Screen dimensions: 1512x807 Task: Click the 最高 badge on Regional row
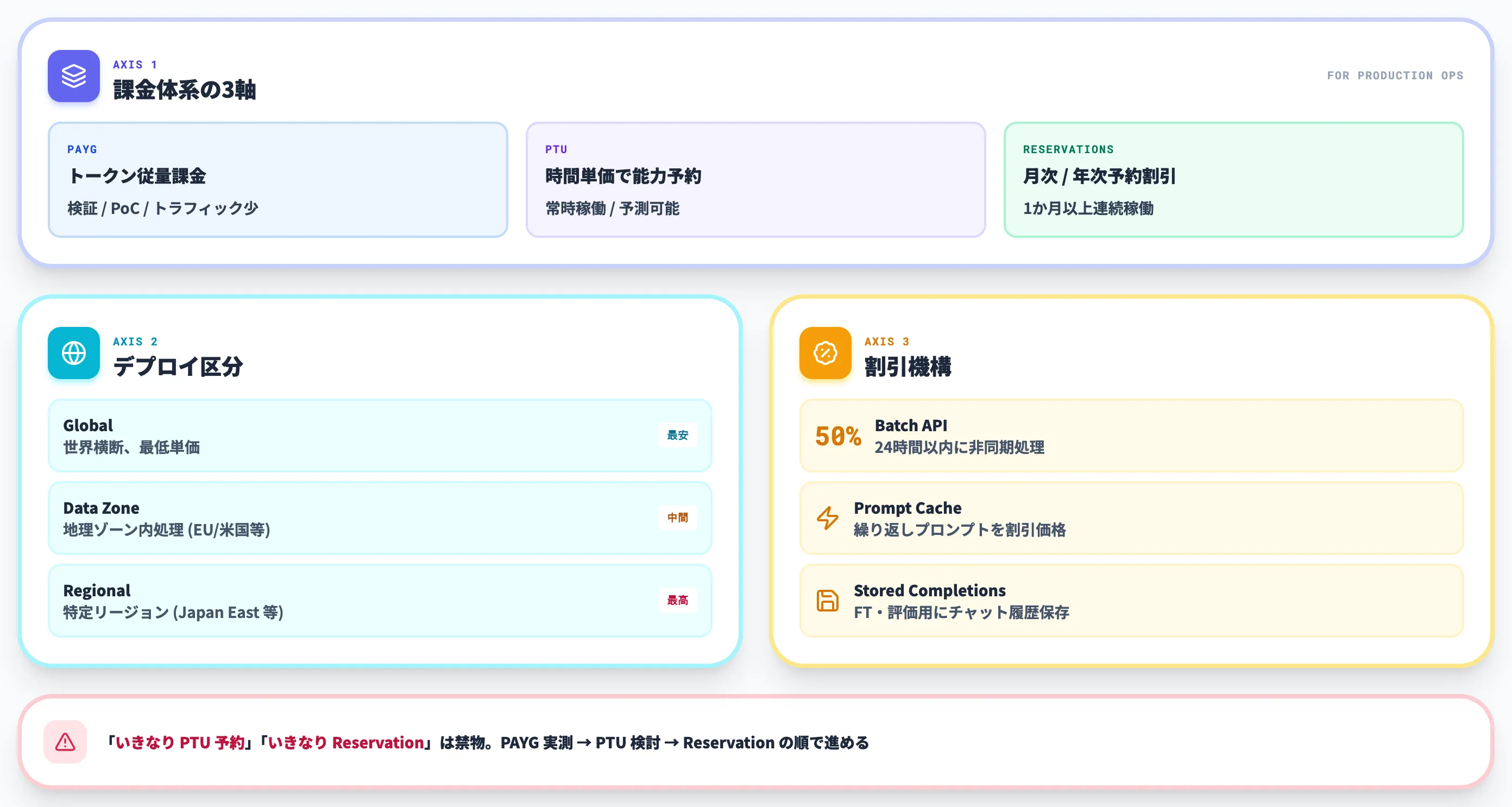pyautogui.click(x=678, y=601)
